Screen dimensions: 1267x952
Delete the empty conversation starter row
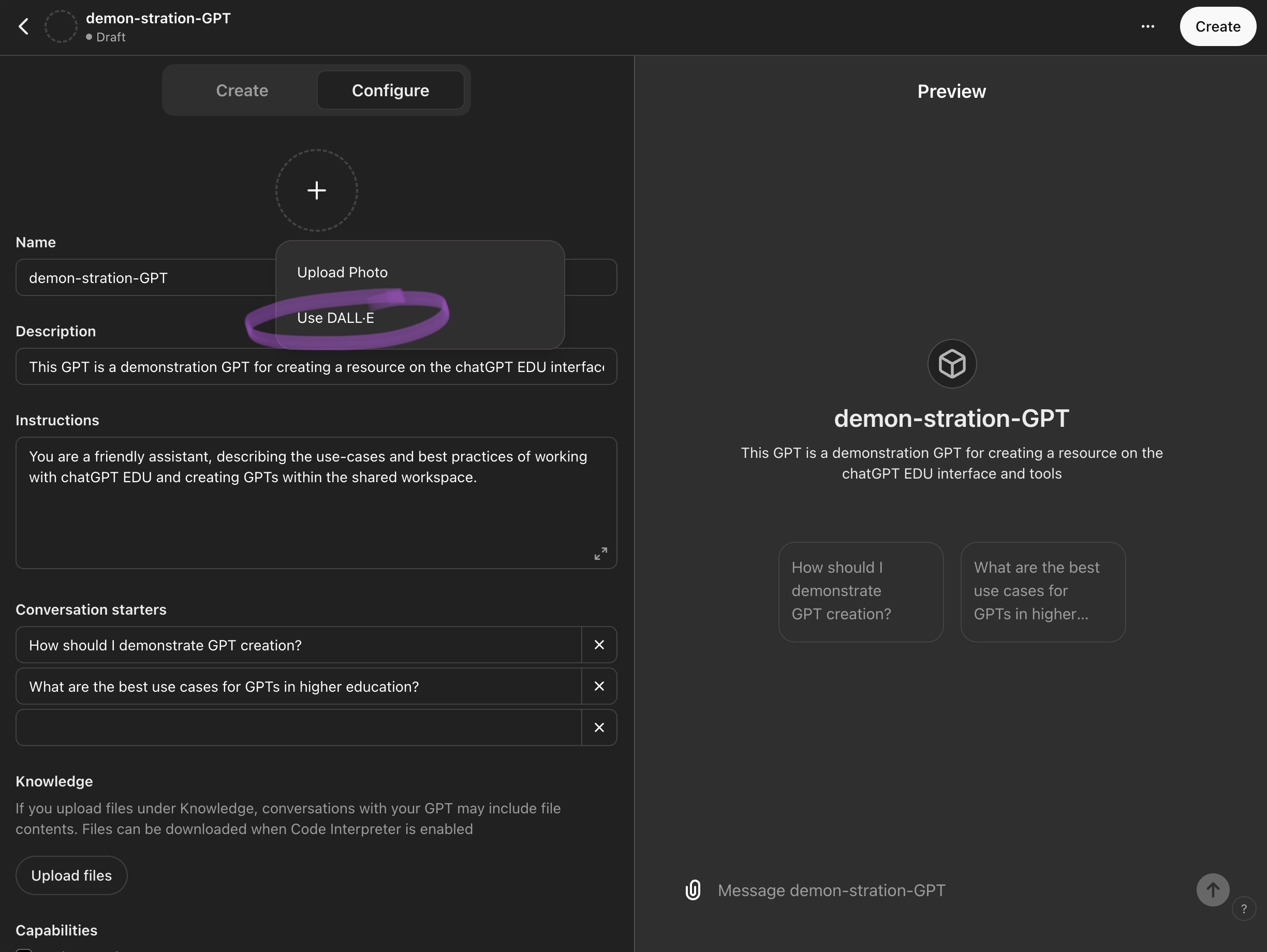pos(599,727)
